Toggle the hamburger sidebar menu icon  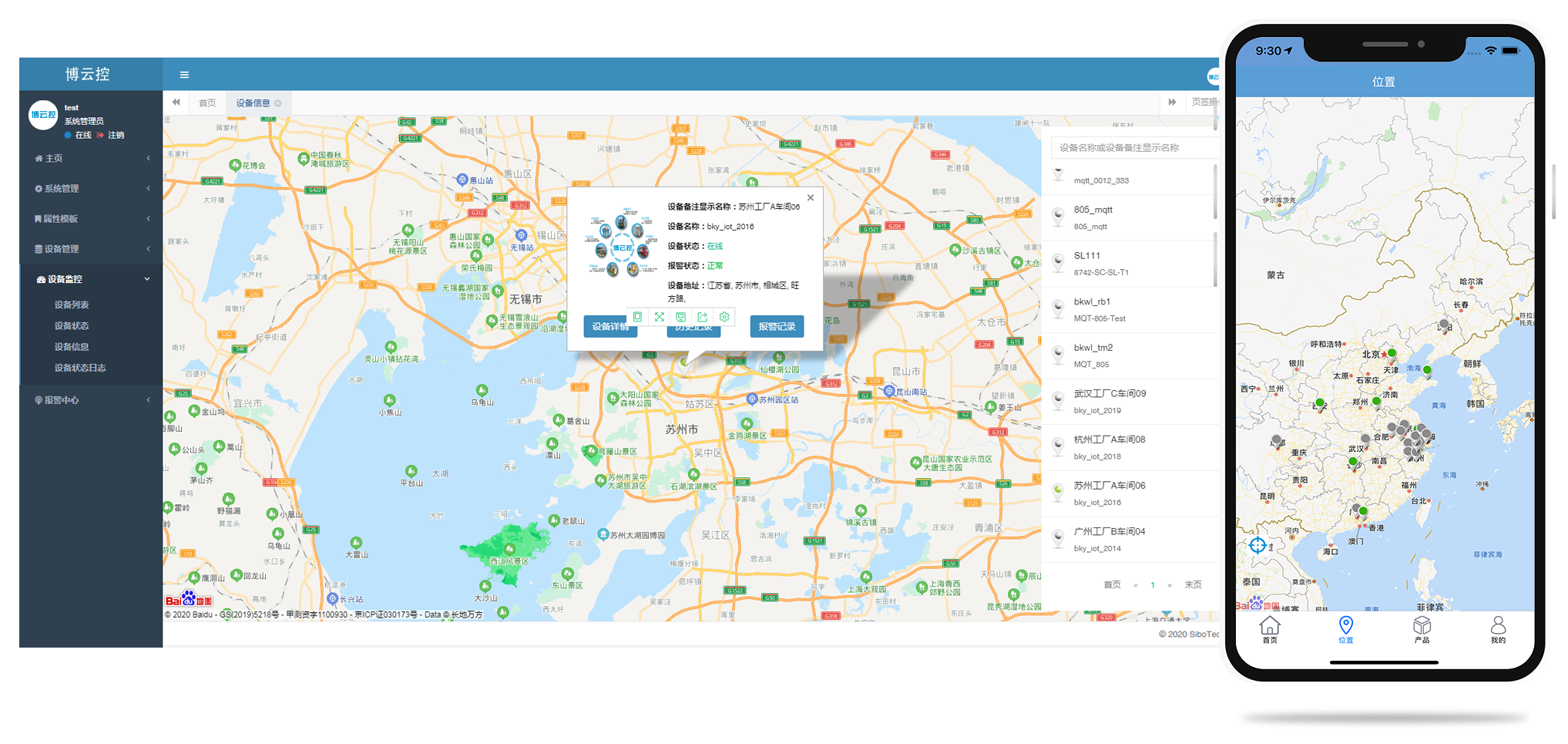click(x=184, y=75)
